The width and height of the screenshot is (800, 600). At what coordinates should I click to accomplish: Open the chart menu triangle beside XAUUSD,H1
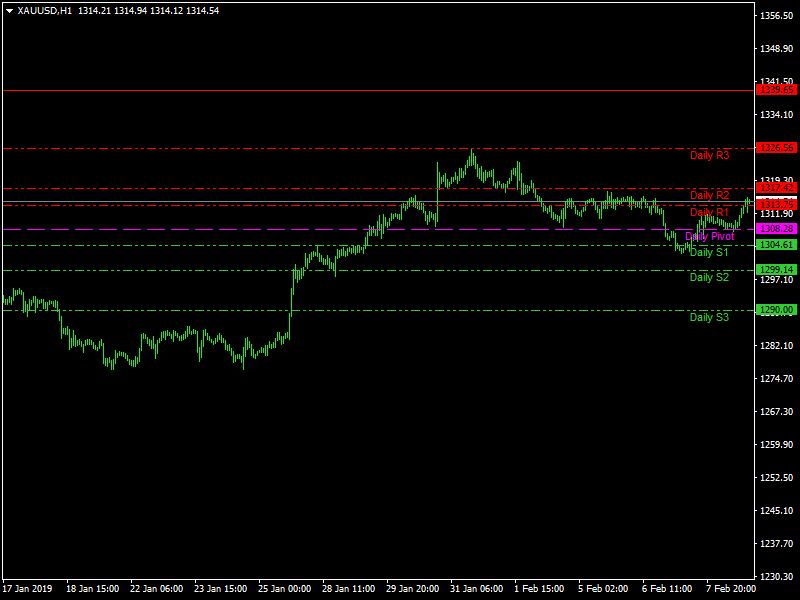point(9,10)
